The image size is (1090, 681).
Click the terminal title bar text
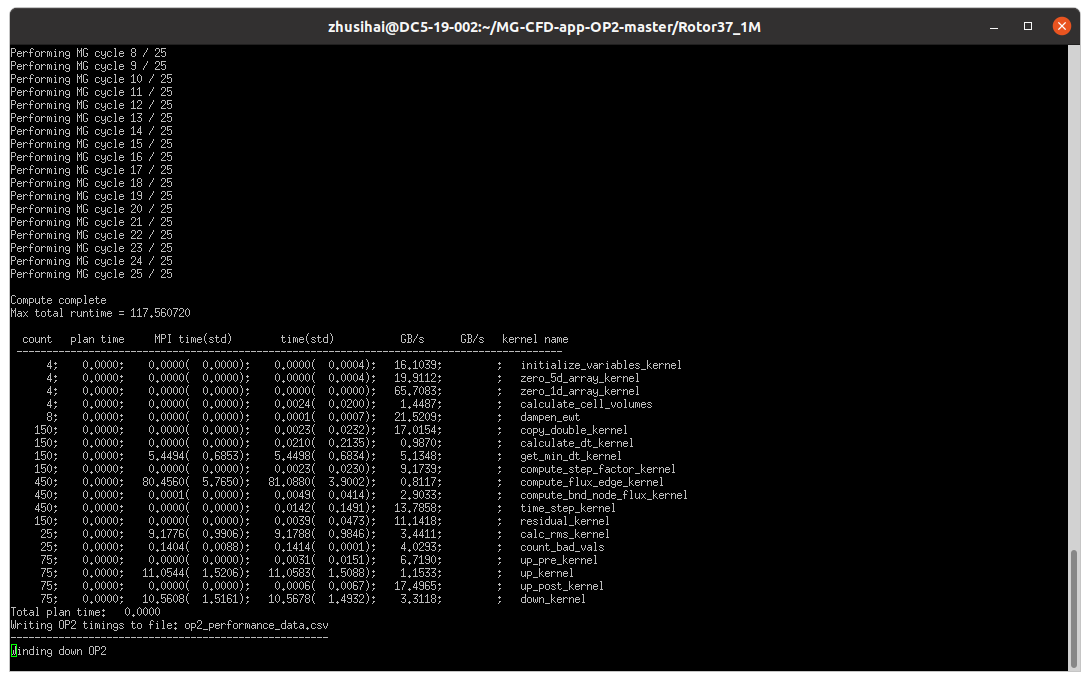click(x=544, y=26)
